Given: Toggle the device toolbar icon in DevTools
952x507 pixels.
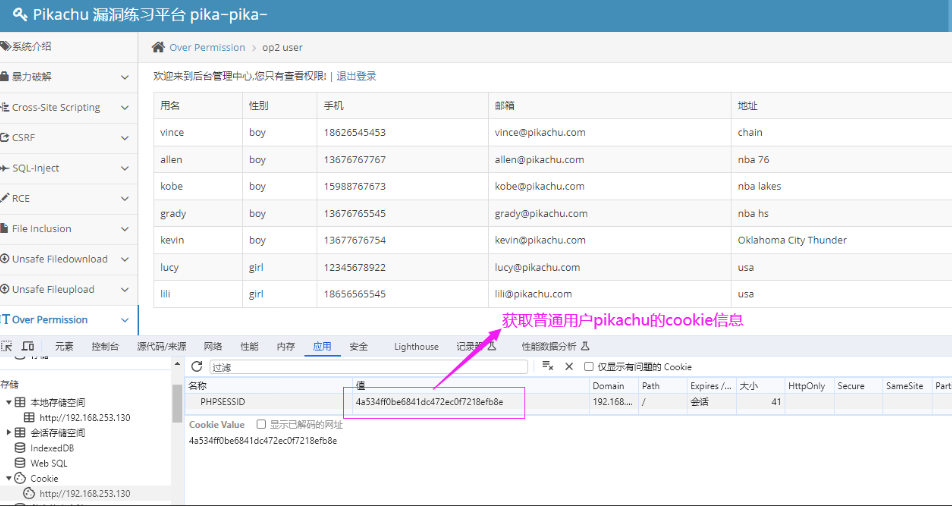Looking at the screenshot, I should coord(28,347).
